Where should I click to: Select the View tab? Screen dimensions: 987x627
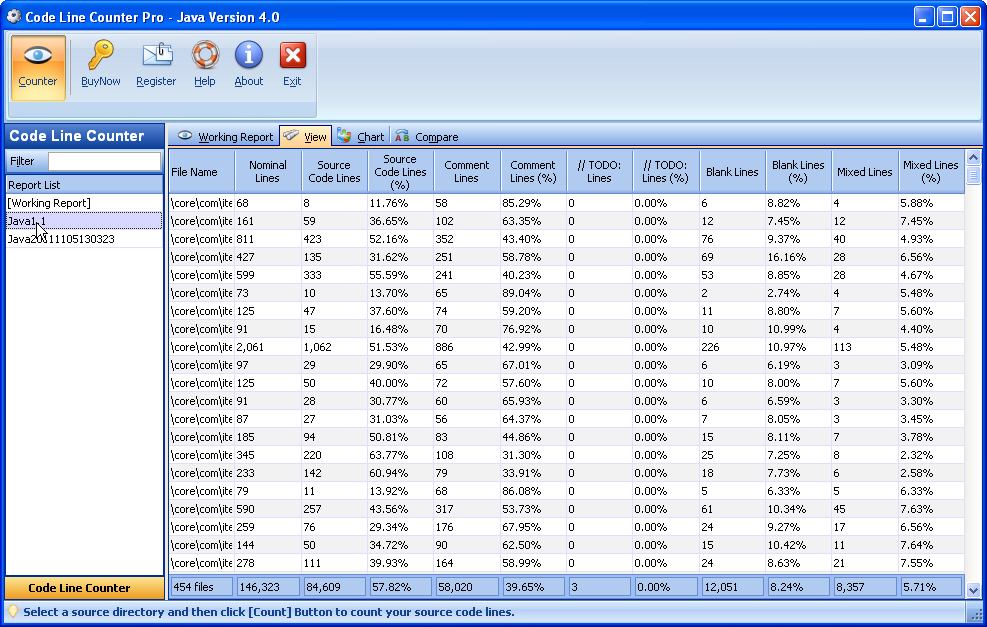pyautogui.click(x=306, y=137)
